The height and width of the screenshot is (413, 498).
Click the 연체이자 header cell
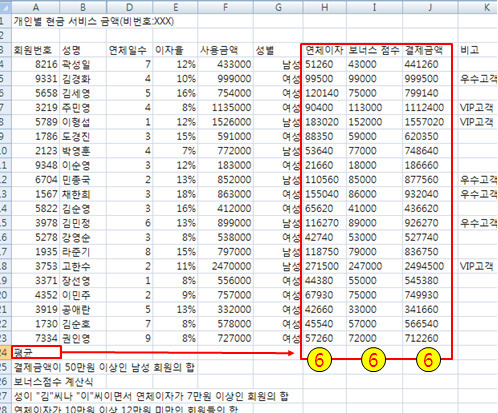click(324, 50)
